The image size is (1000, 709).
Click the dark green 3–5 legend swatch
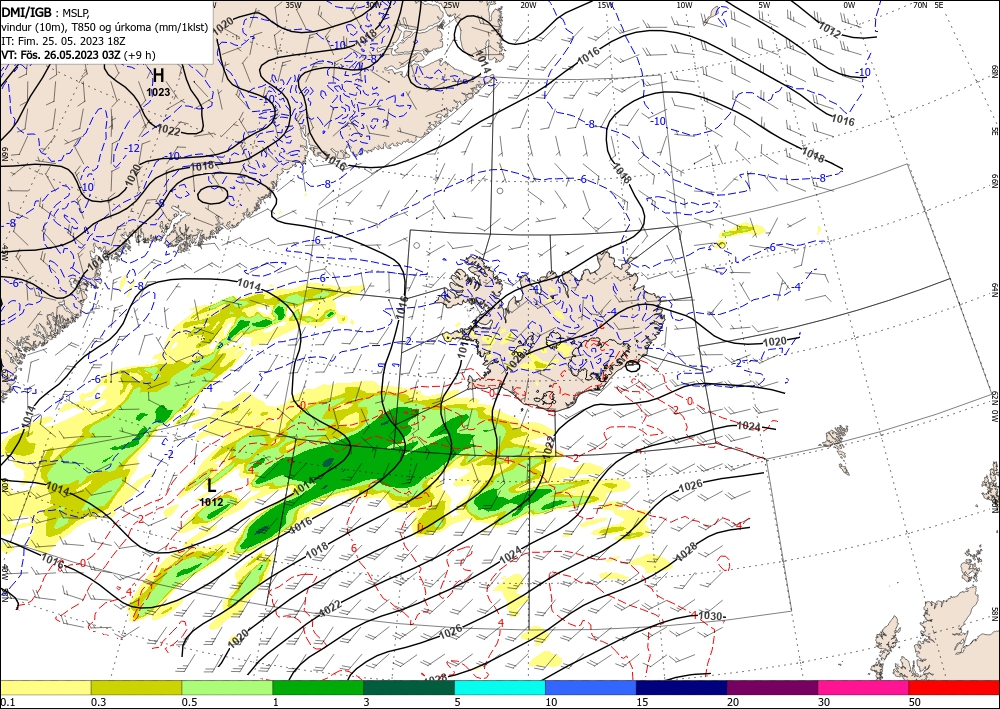409,687
